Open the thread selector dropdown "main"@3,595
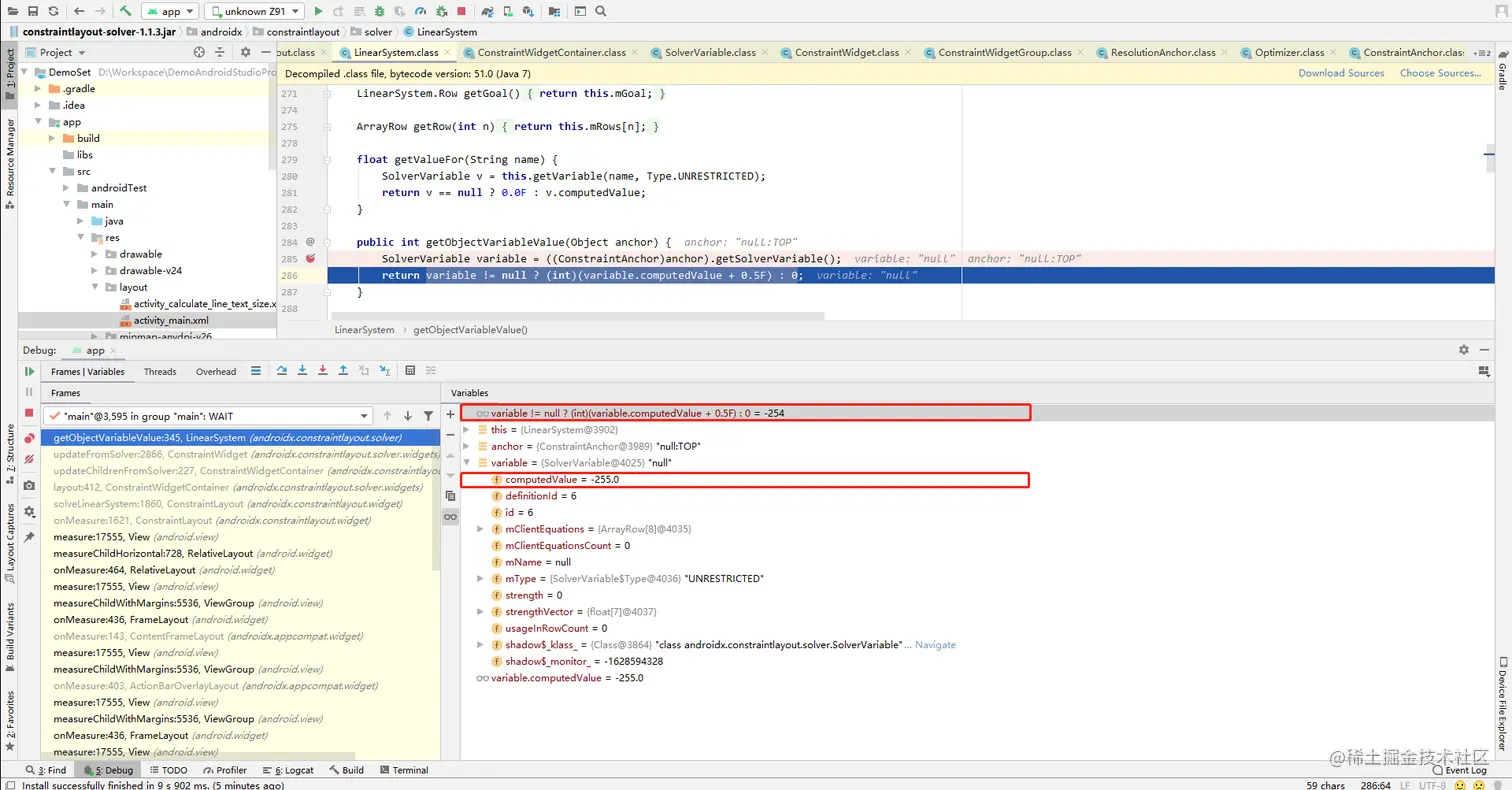 coord(210,416)
